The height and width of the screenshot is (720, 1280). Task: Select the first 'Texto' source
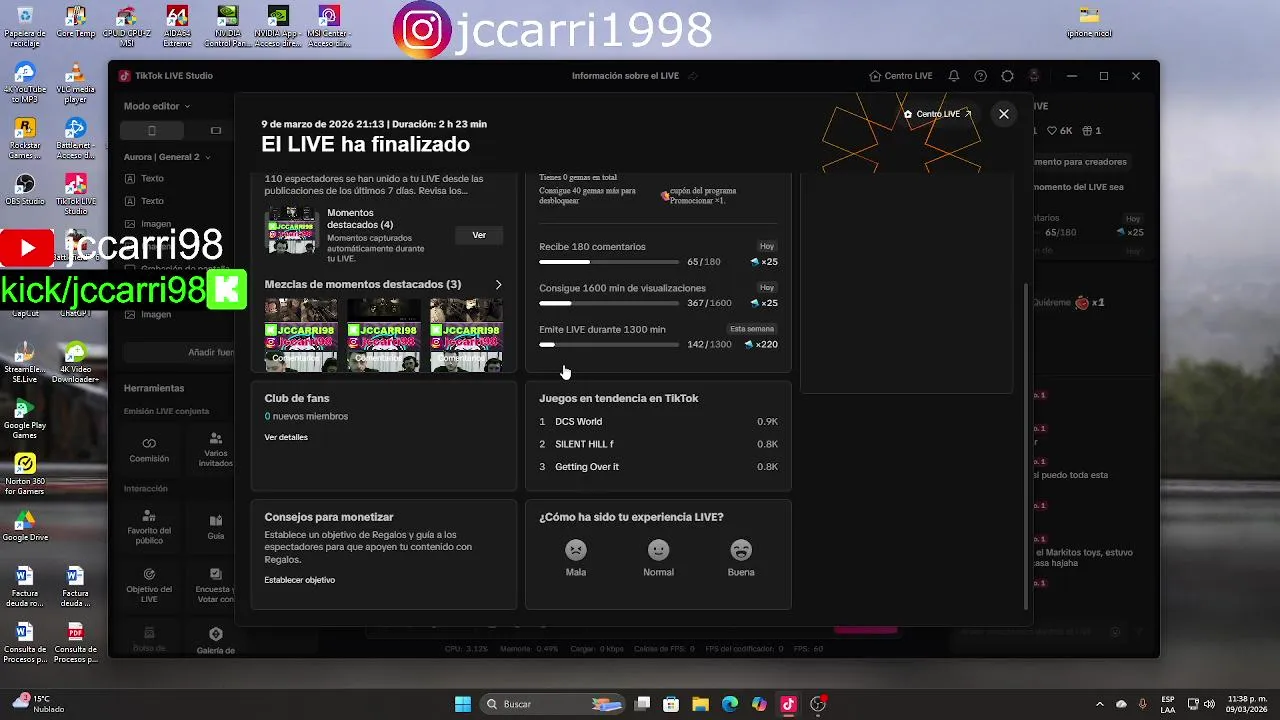(152, 179)
